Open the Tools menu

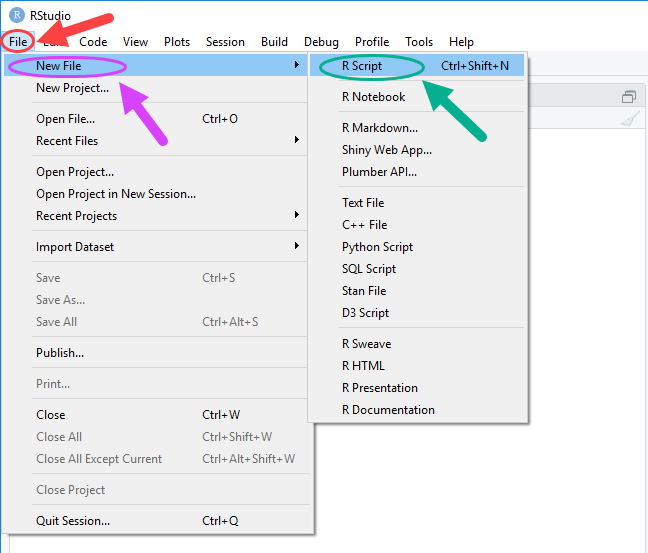coord(419,42)
